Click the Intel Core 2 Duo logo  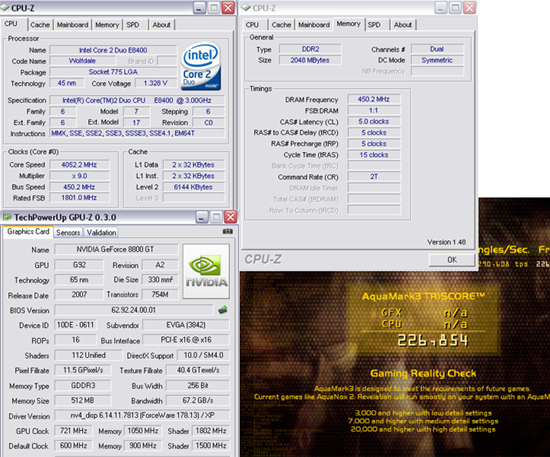tap(201, 66)
